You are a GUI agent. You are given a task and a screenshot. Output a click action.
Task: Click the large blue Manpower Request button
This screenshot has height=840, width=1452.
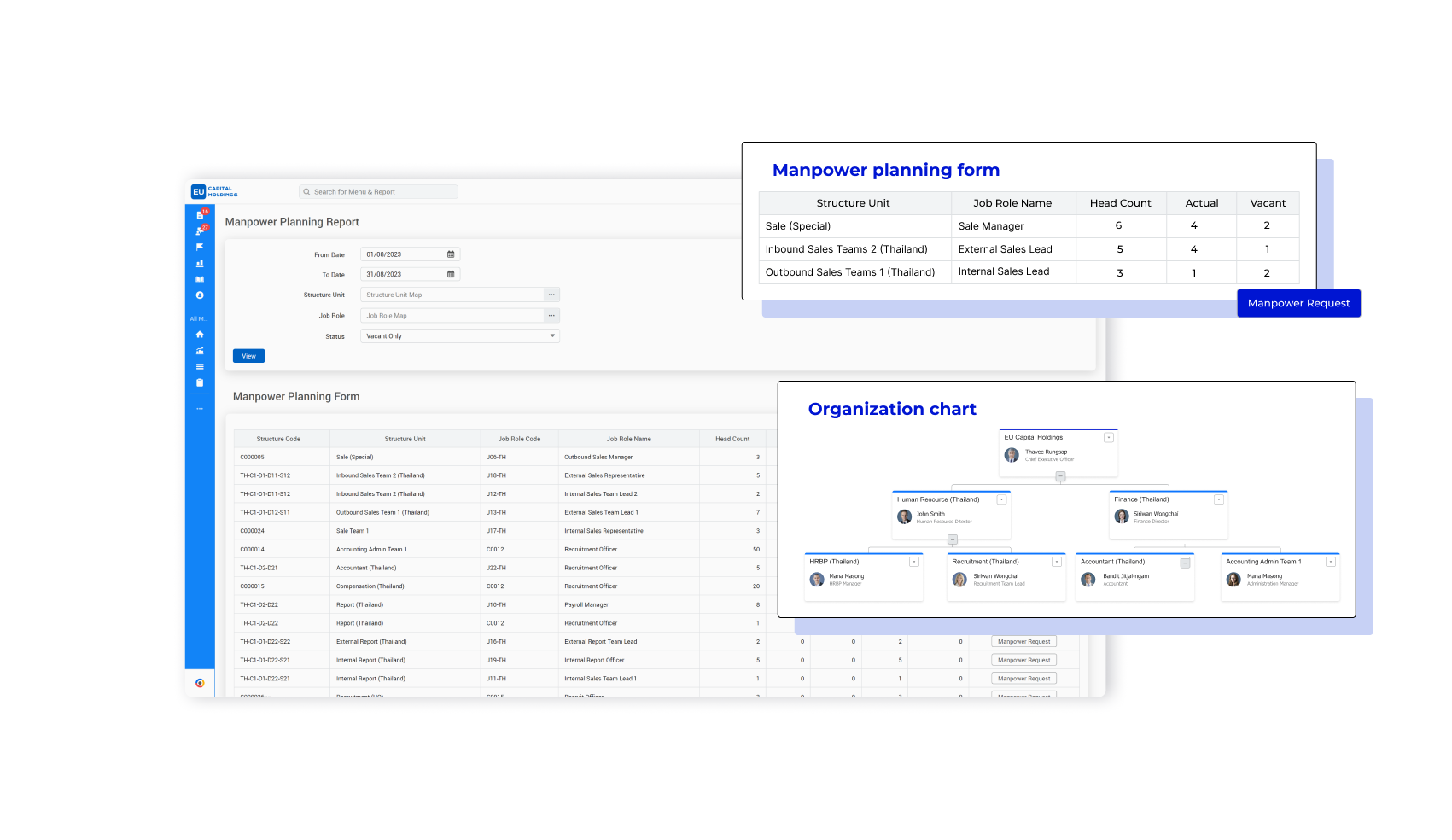coord(1298,303)
